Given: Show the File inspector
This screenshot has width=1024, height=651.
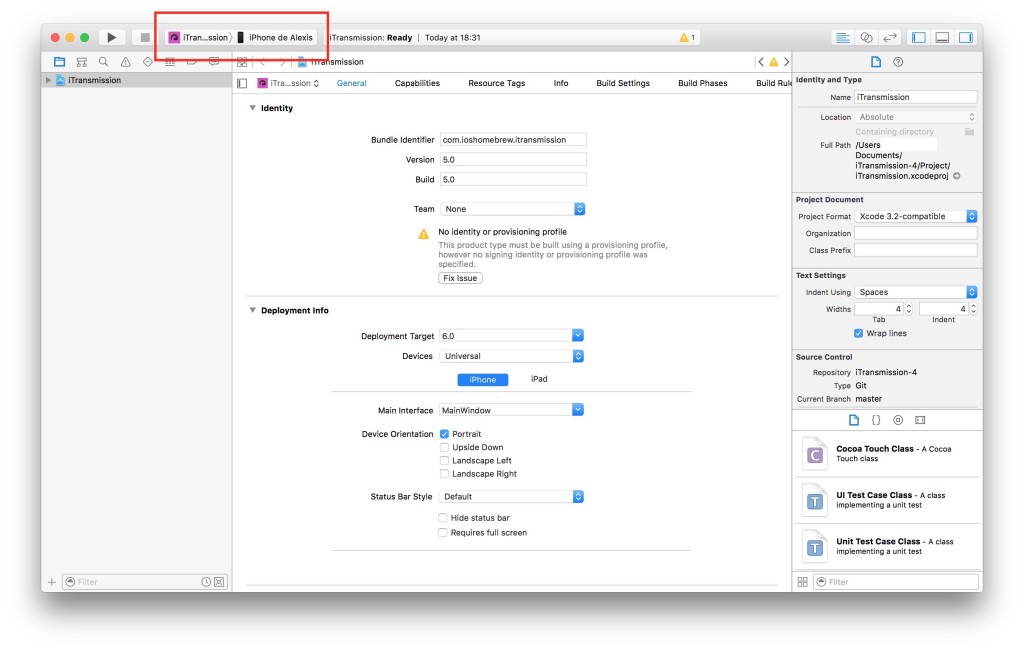Looking at the screenshot, I should click(876, 62).
